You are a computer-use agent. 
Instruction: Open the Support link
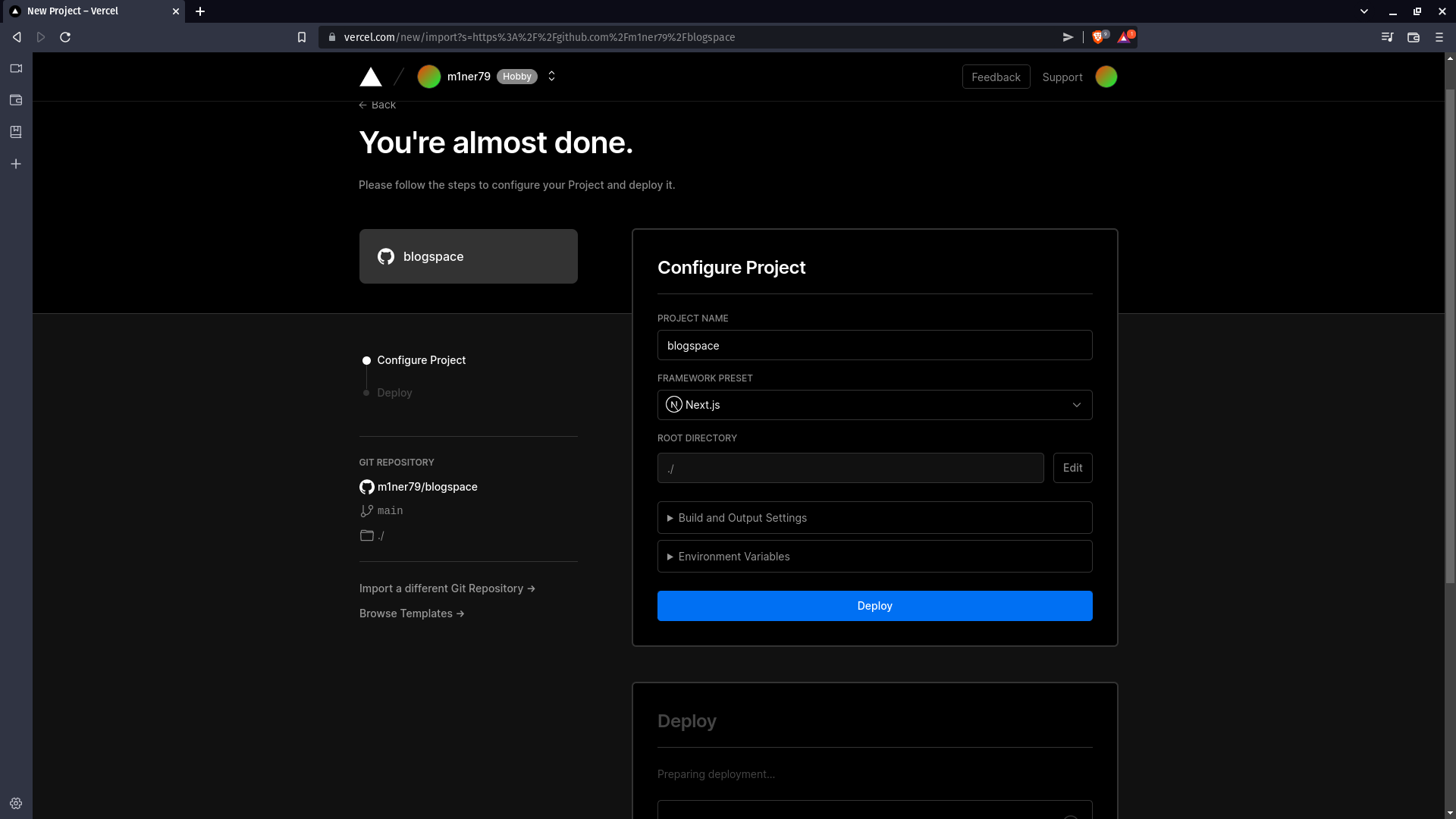(x=1062, y=77)
